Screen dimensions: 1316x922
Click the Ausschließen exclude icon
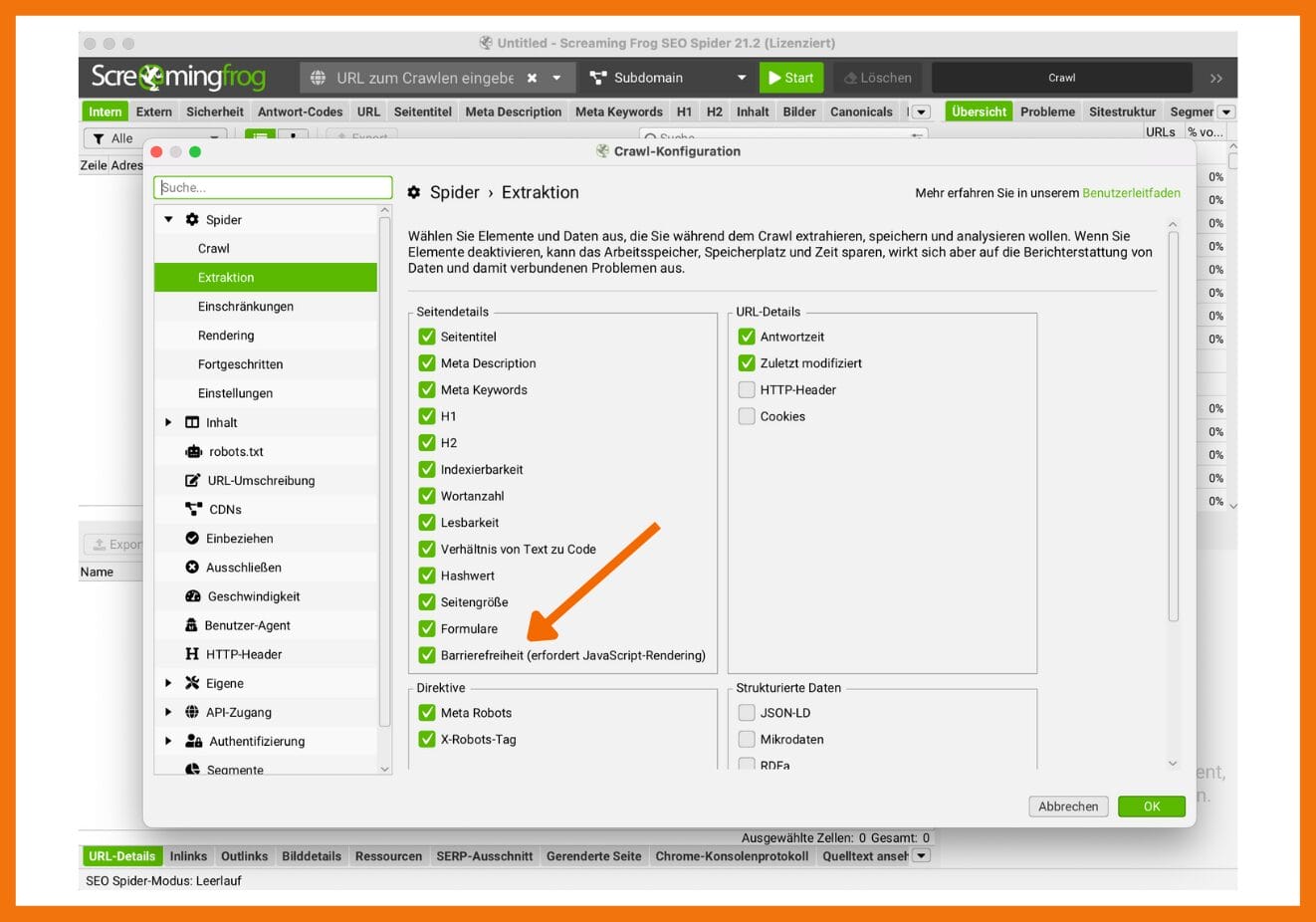pos(192,568)
